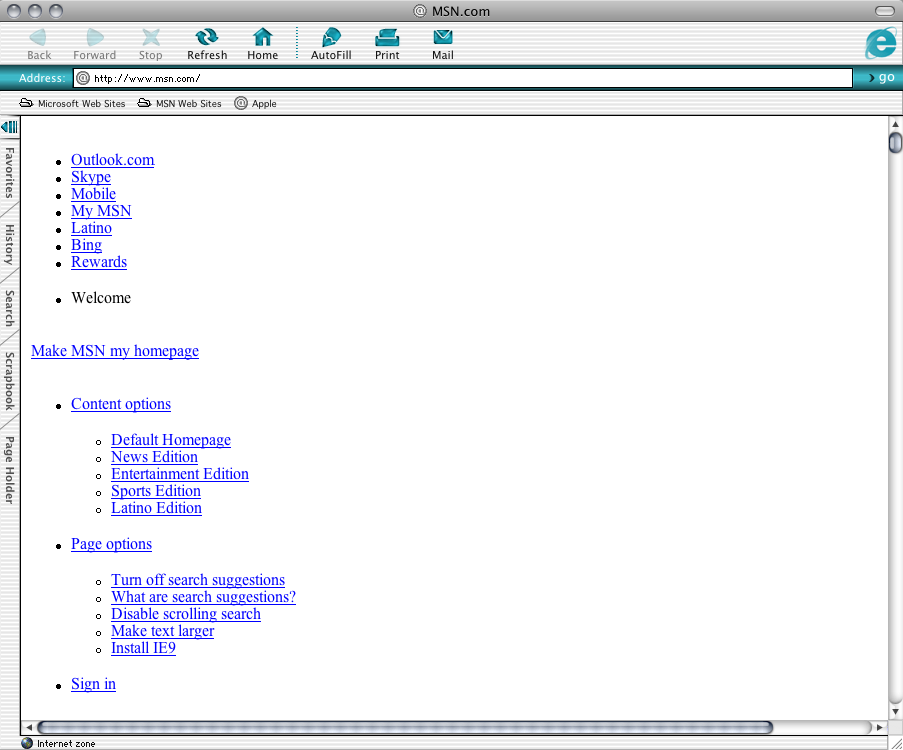Viewport: 903px width, 750px height.
Task: Click the vertical scrollbar up arrow
Action: pos(895,124)
